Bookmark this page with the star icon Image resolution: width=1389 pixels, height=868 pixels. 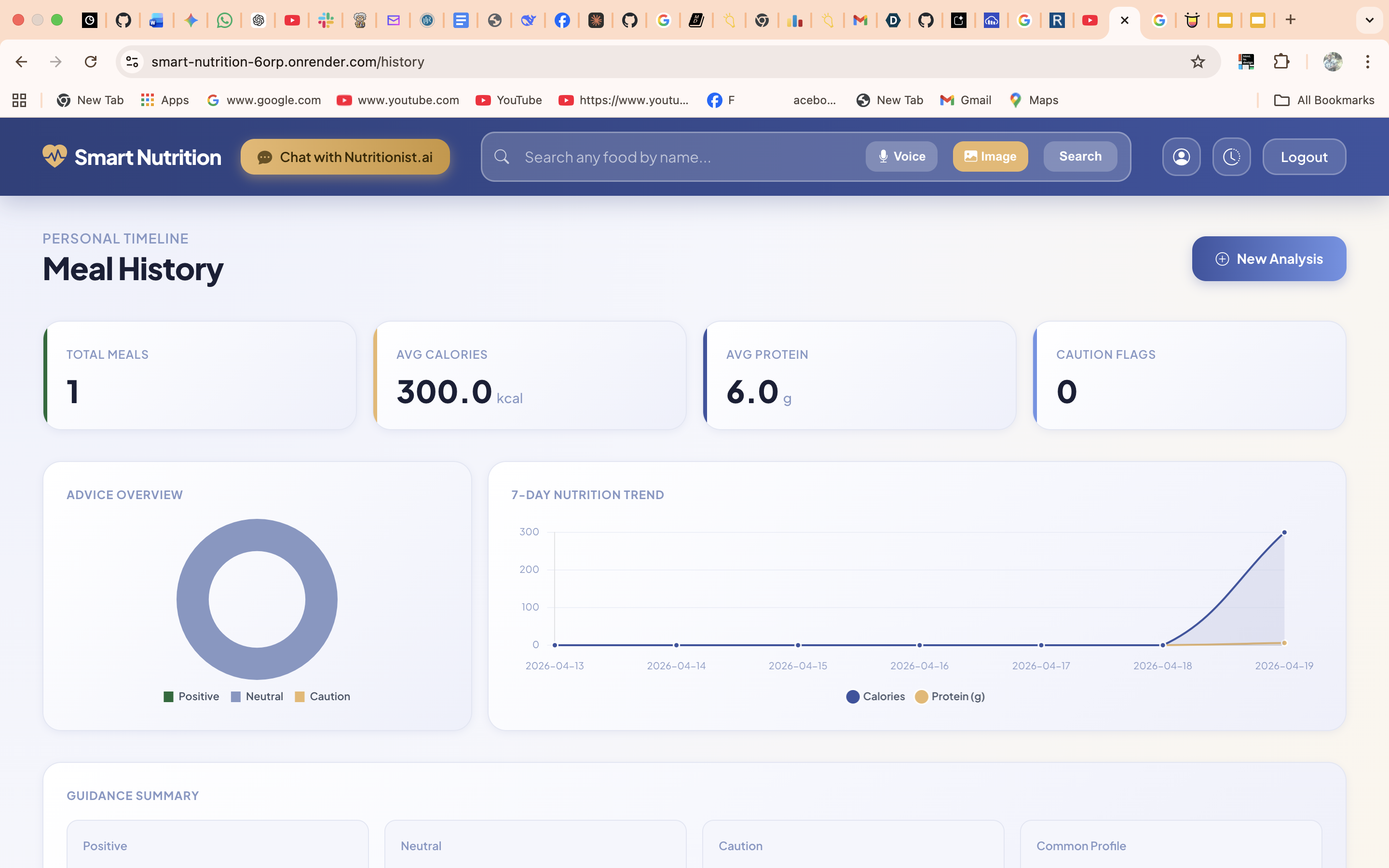pos(1198,61)
